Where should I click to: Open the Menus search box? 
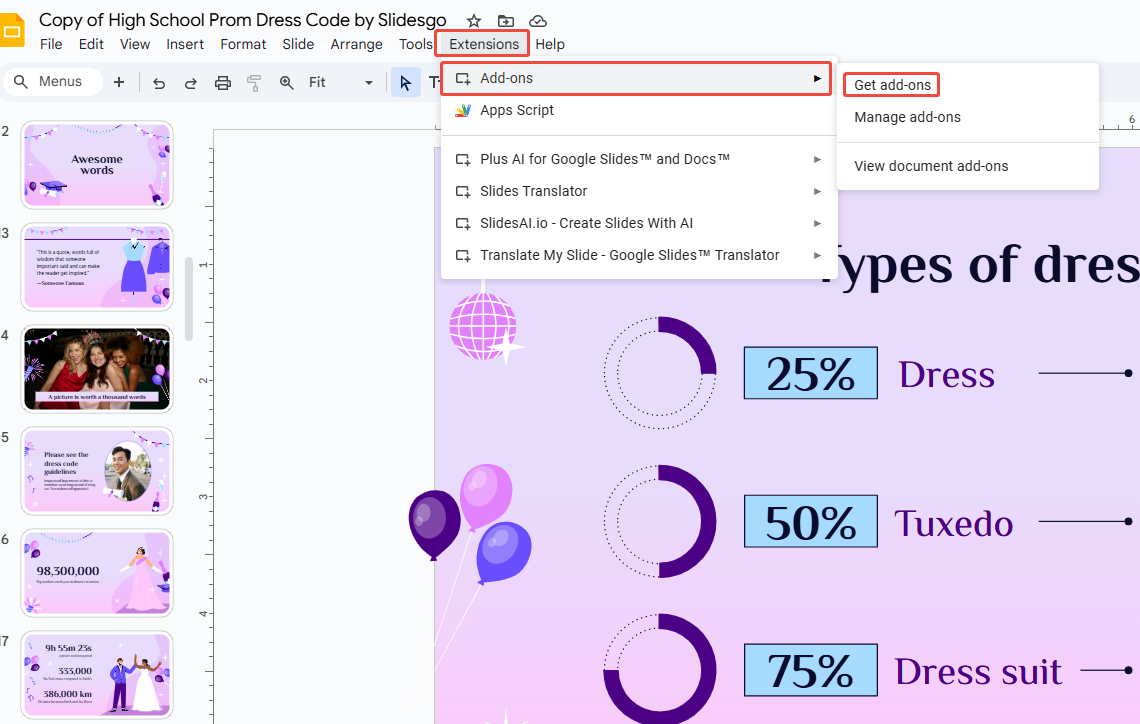coord(52,81)
